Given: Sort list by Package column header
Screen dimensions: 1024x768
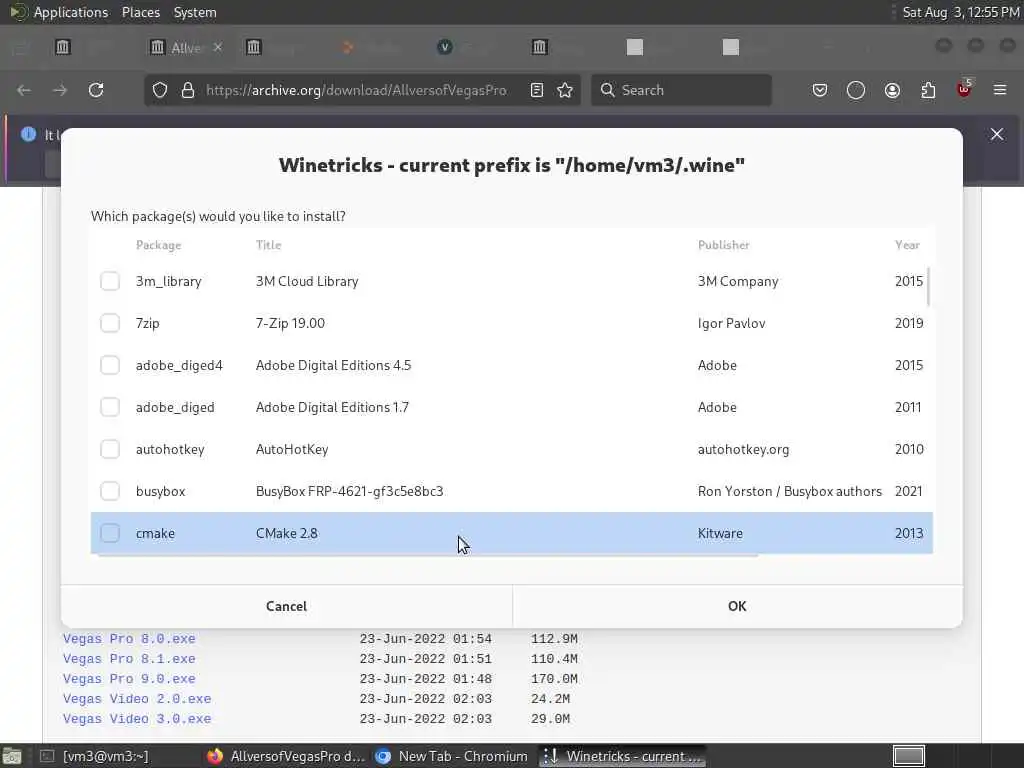Looking at the screenshot, I should pos(158,245).
